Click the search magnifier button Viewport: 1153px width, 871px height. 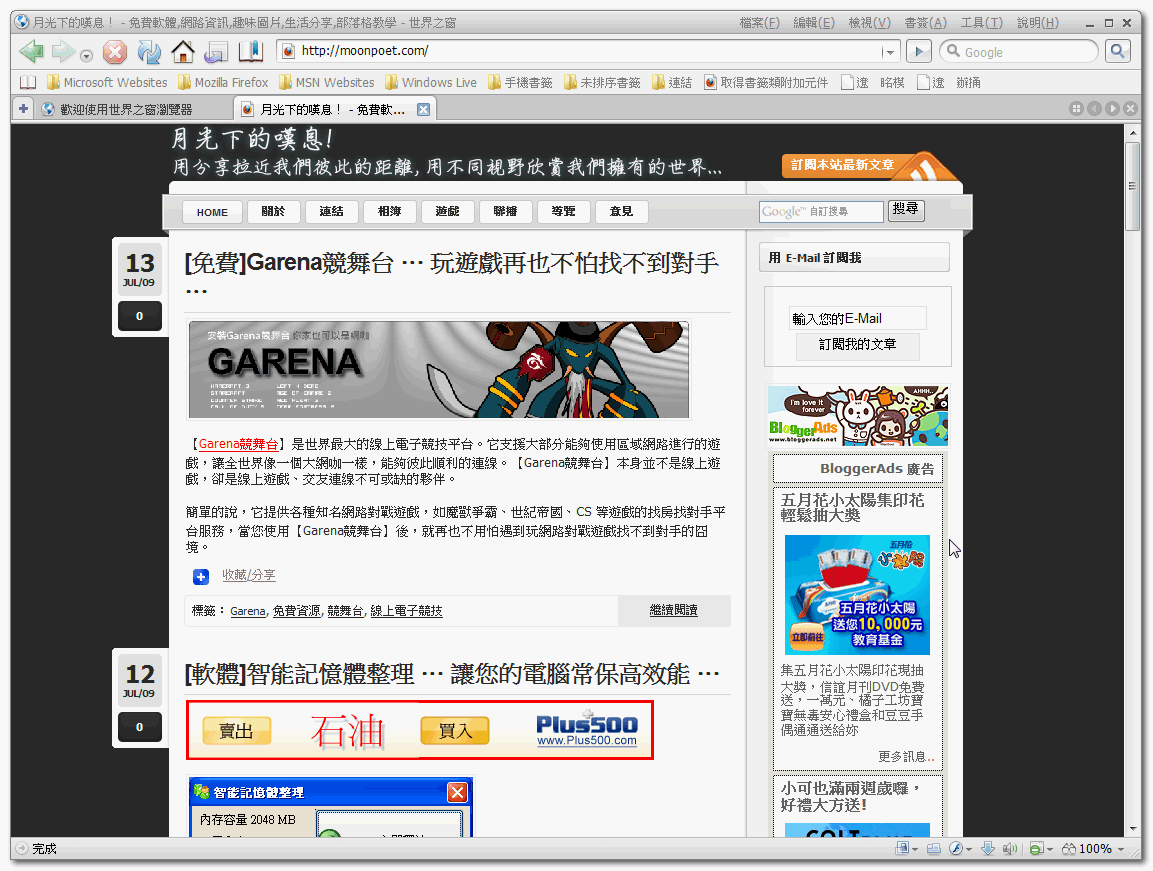click(1117, 51)
